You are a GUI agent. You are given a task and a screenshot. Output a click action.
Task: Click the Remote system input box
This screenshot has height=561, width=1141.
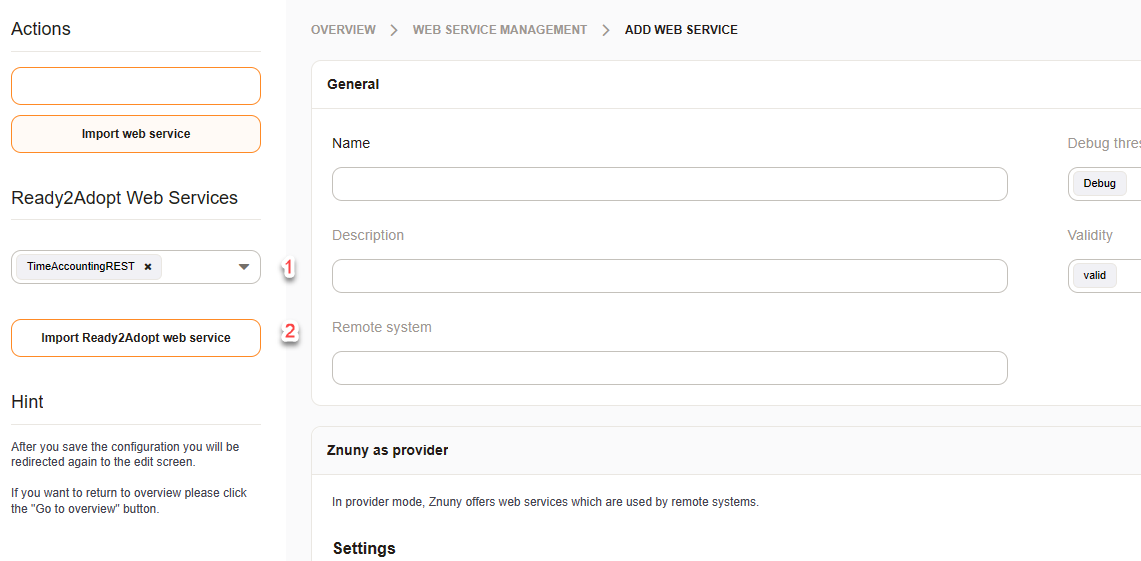(x=669, y=368)
